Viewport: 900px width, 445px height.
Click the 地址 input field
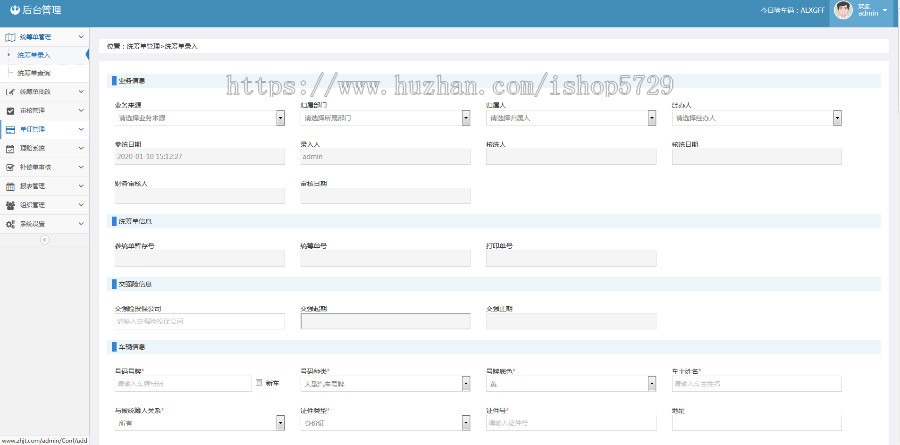click(757, 423)
